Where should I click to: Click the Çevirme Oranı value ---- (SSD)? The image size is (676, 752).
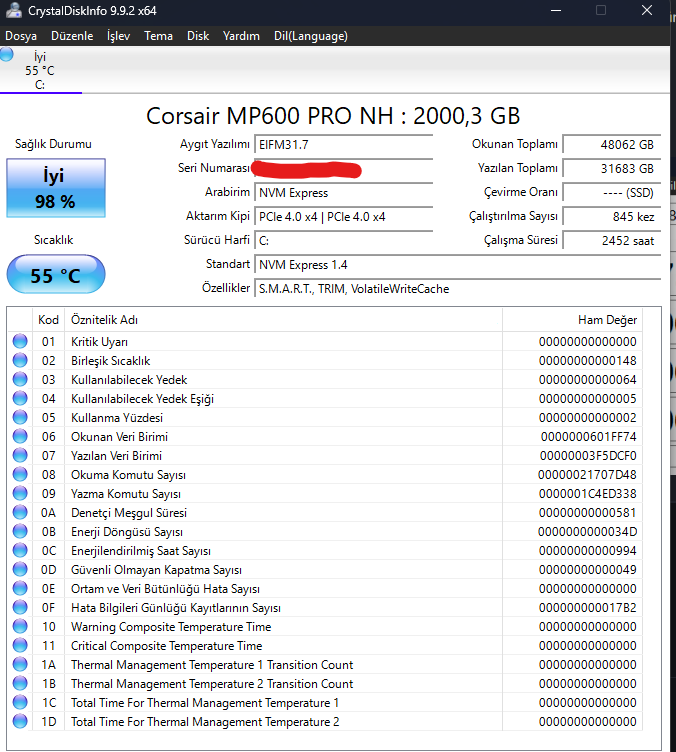click(612, 193)
